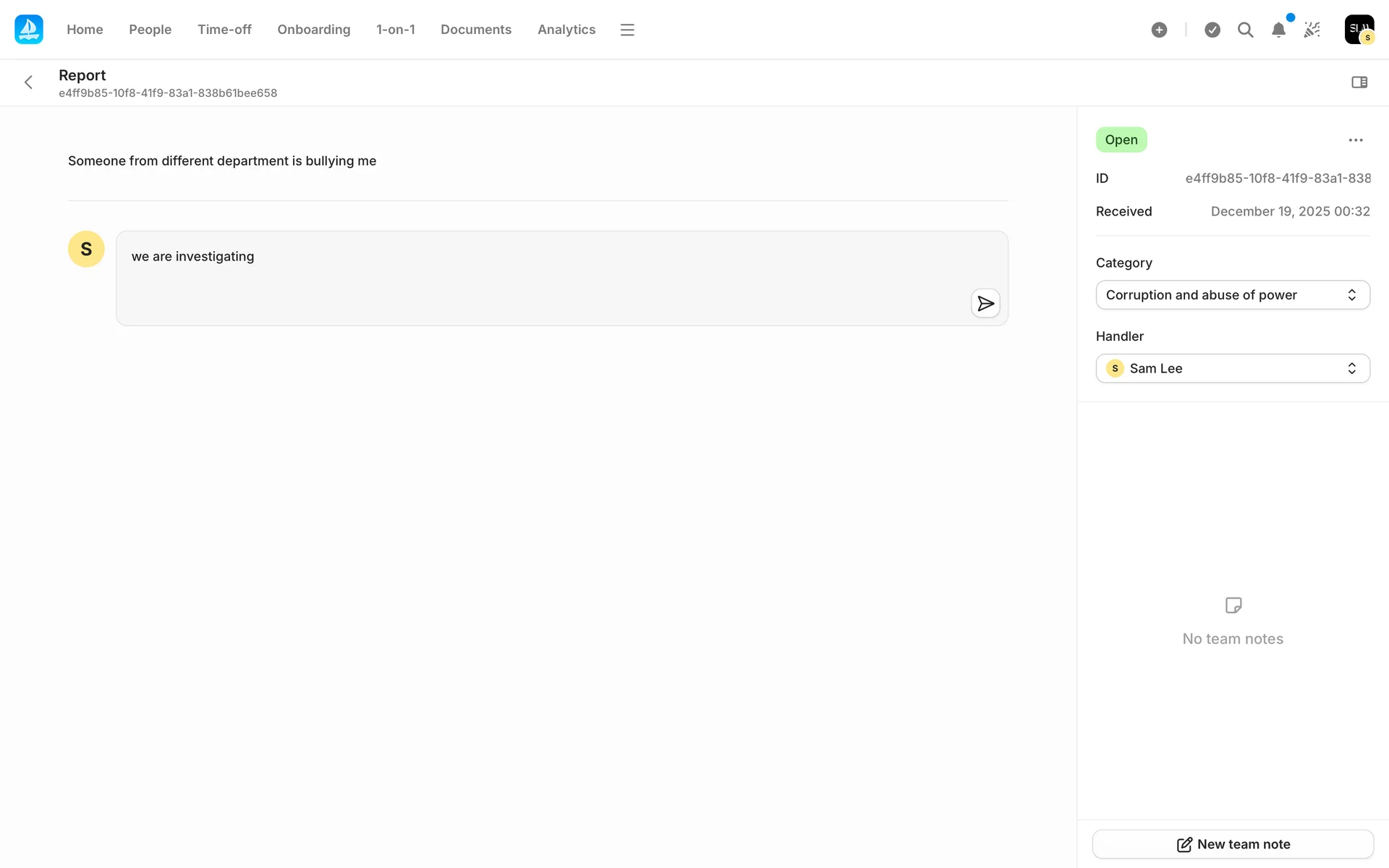Open the three-dot report options menu
This screenshot has height=868, width=1389.
click(1356, 140)
